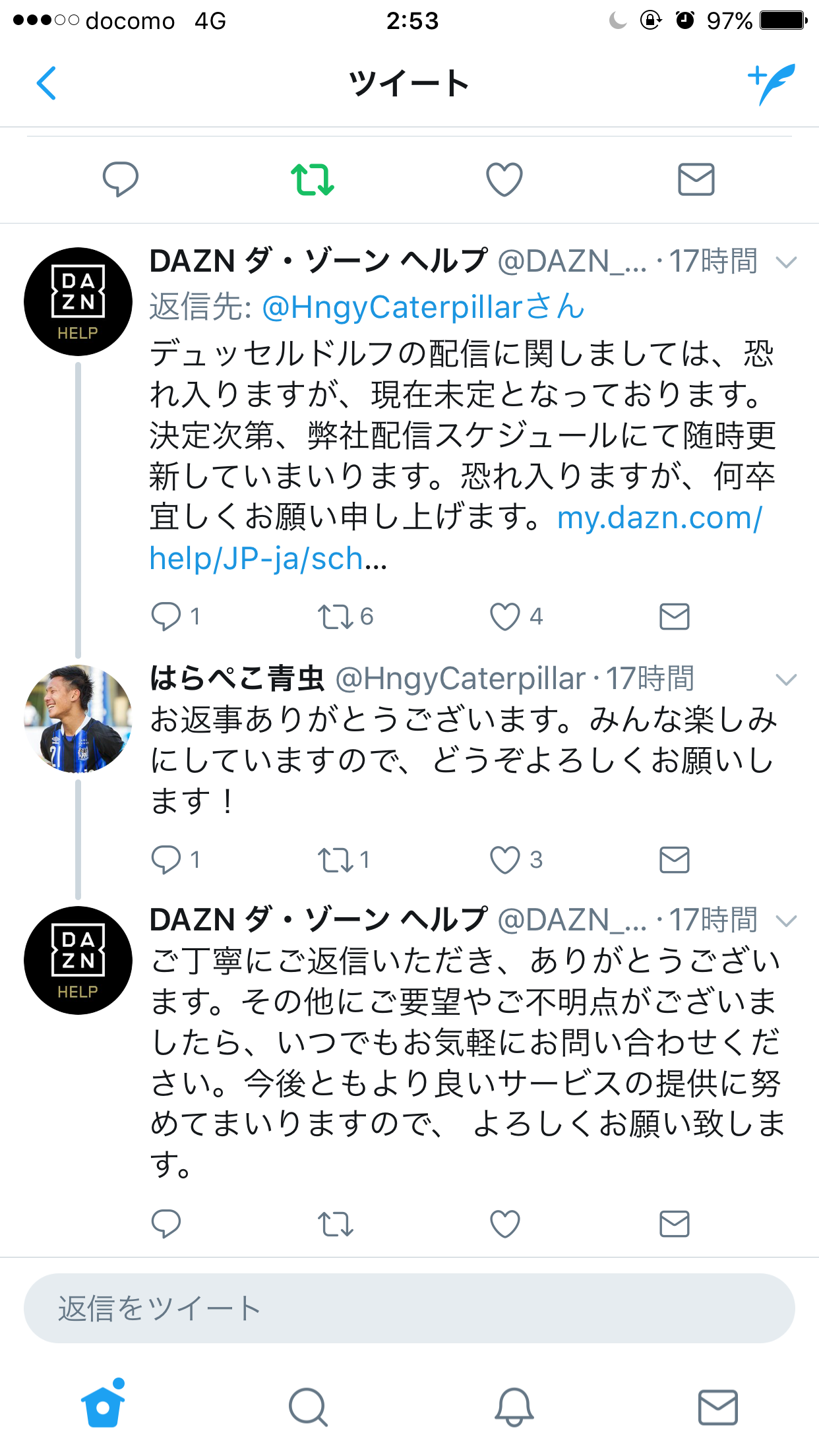Go to Home tab
This screenshot has height=1456, width=819.
pos(103,1407)
